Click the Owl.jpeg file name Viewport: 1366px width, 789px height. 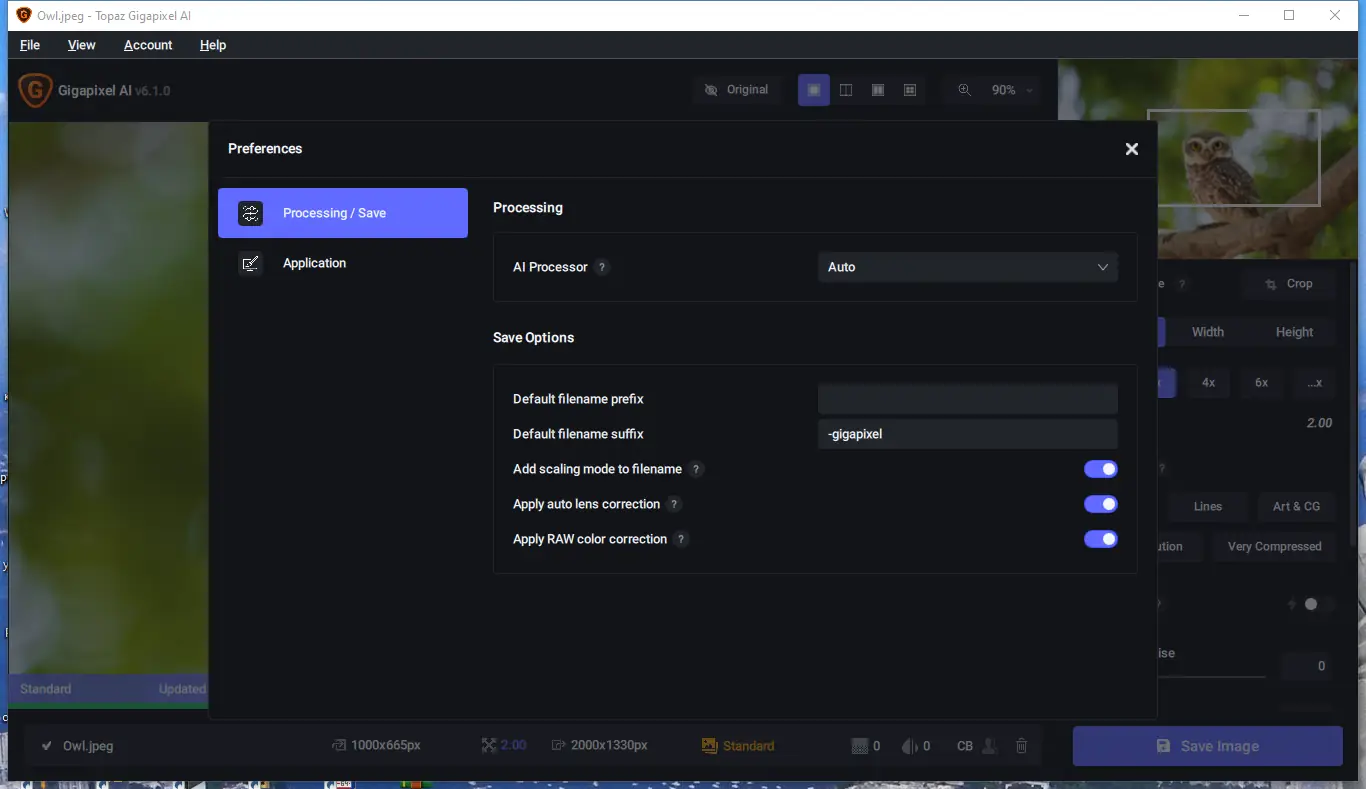pyautogui.click(x=88, y=746)
